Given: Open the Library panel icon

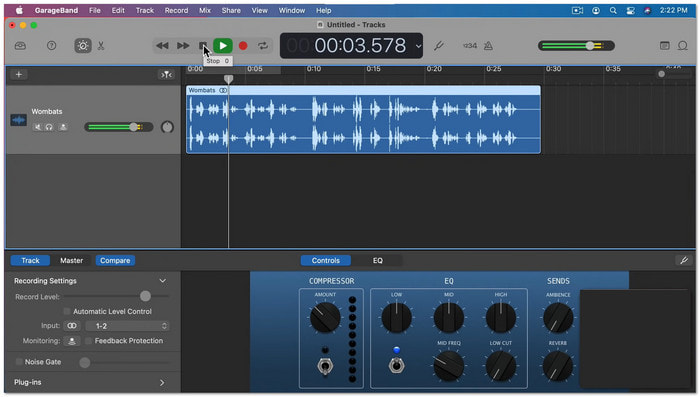Looking at the screenshot, I should [20, 46].
